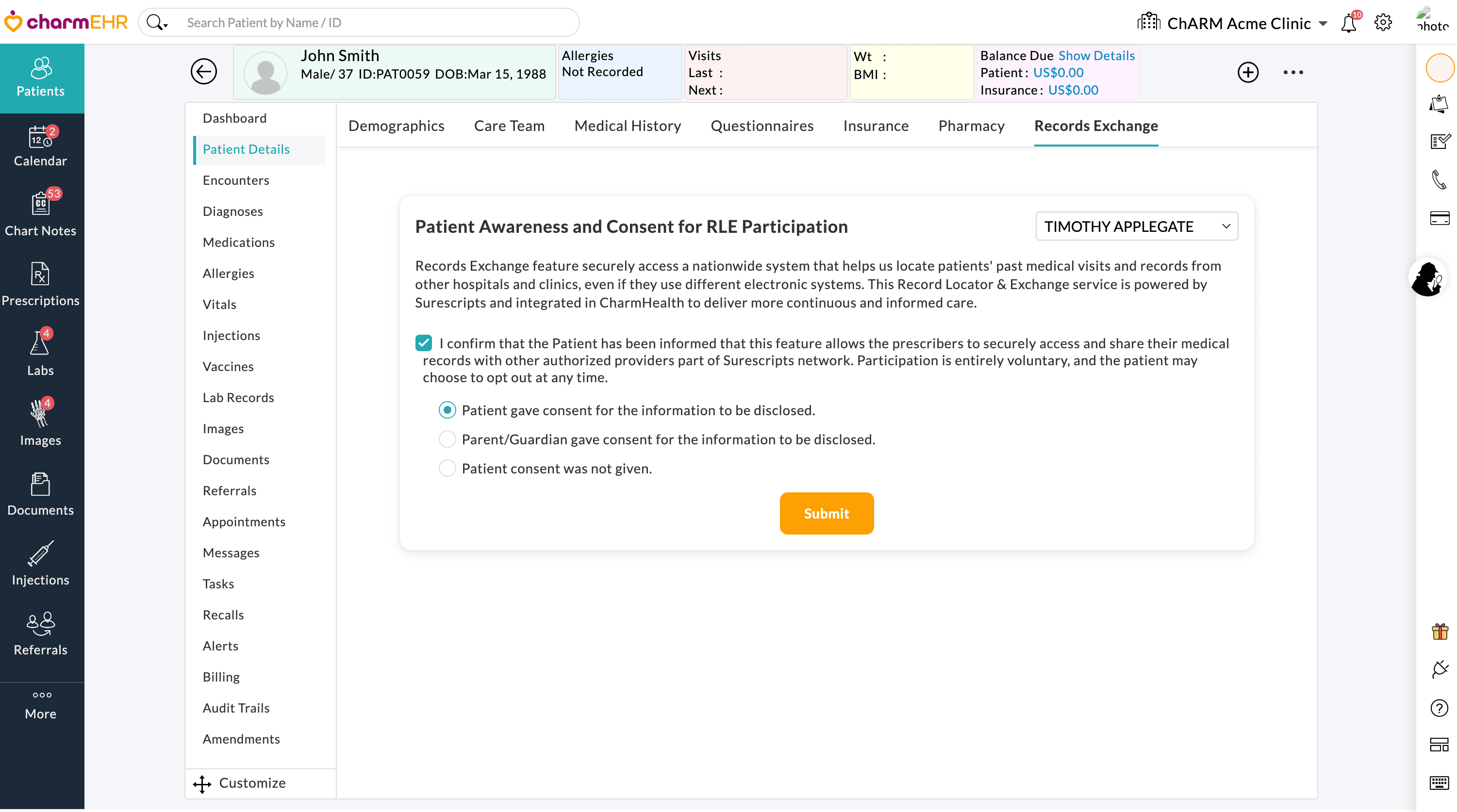This screenshot has height=812, width=1457.
Task: Open the help question mark icon
Action: 1440,709
